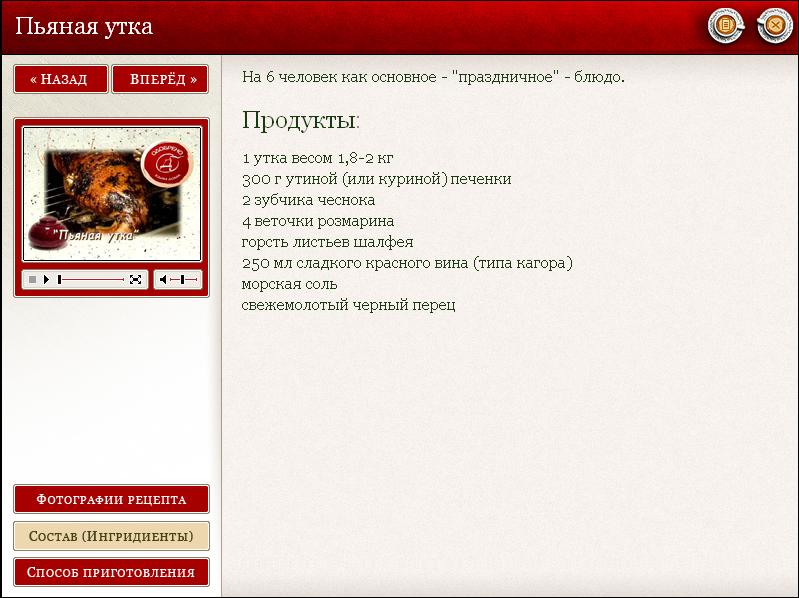The image size is (799, 598).
Task: Click the video seek progress slider
Action: (90, 280)
